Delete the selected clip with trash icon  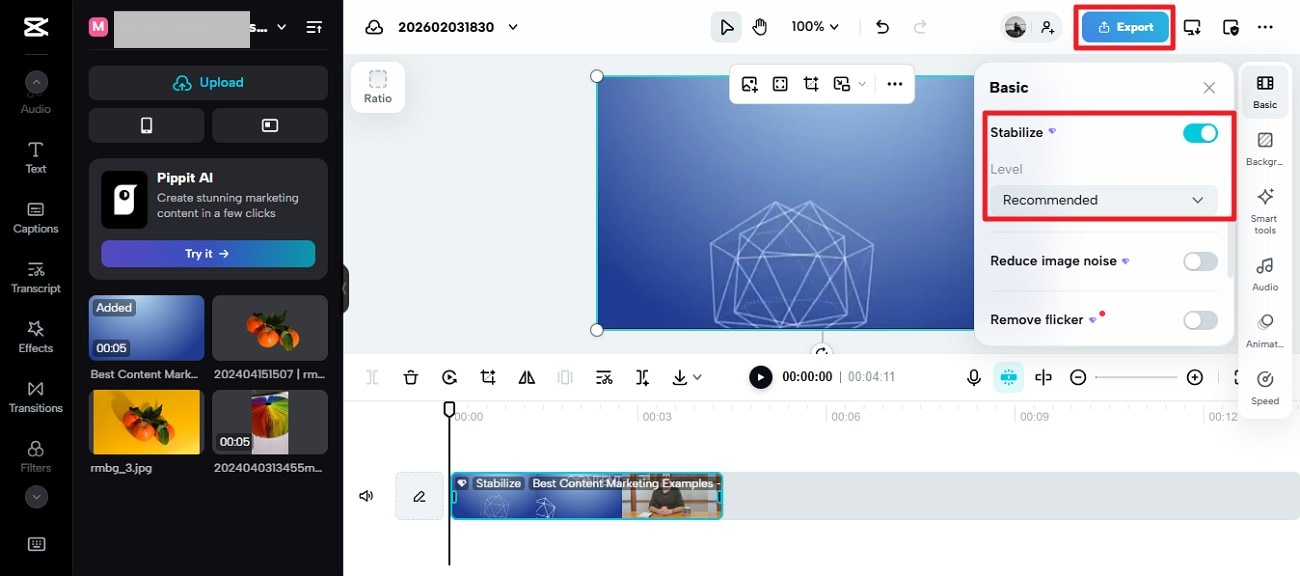411,377
